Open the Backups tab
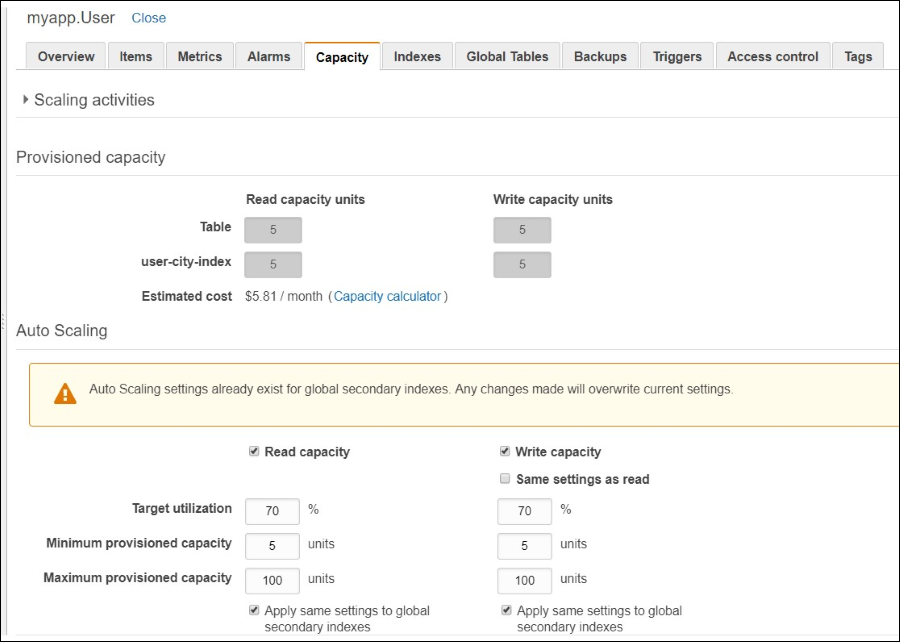The width and height of the screenshot is (900, 642). pyautogui.click(x=600, y=57)
